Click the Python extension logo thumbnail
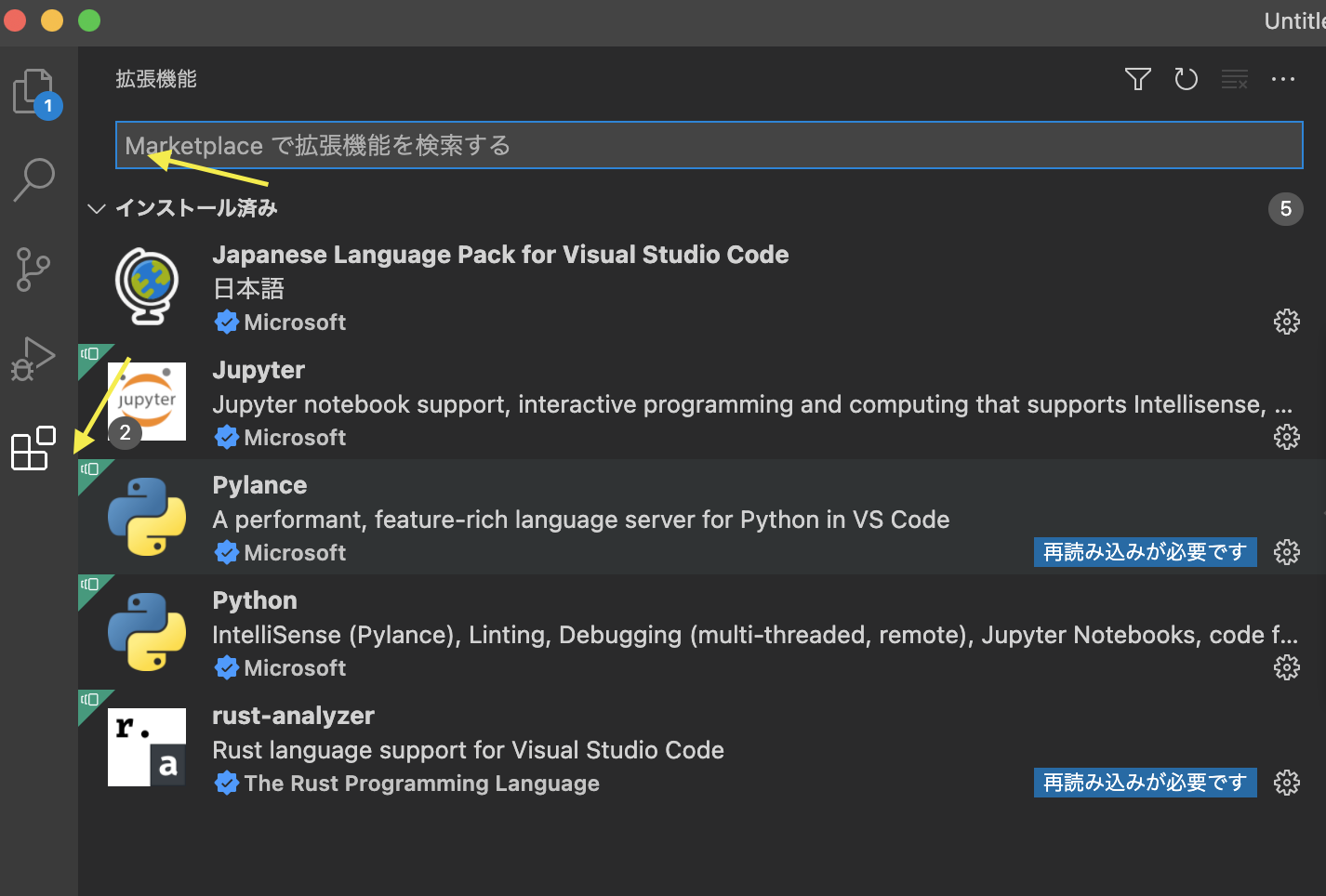Image resolution: width=1326 pixels, height=896 pixels. [x=147, y=632]
